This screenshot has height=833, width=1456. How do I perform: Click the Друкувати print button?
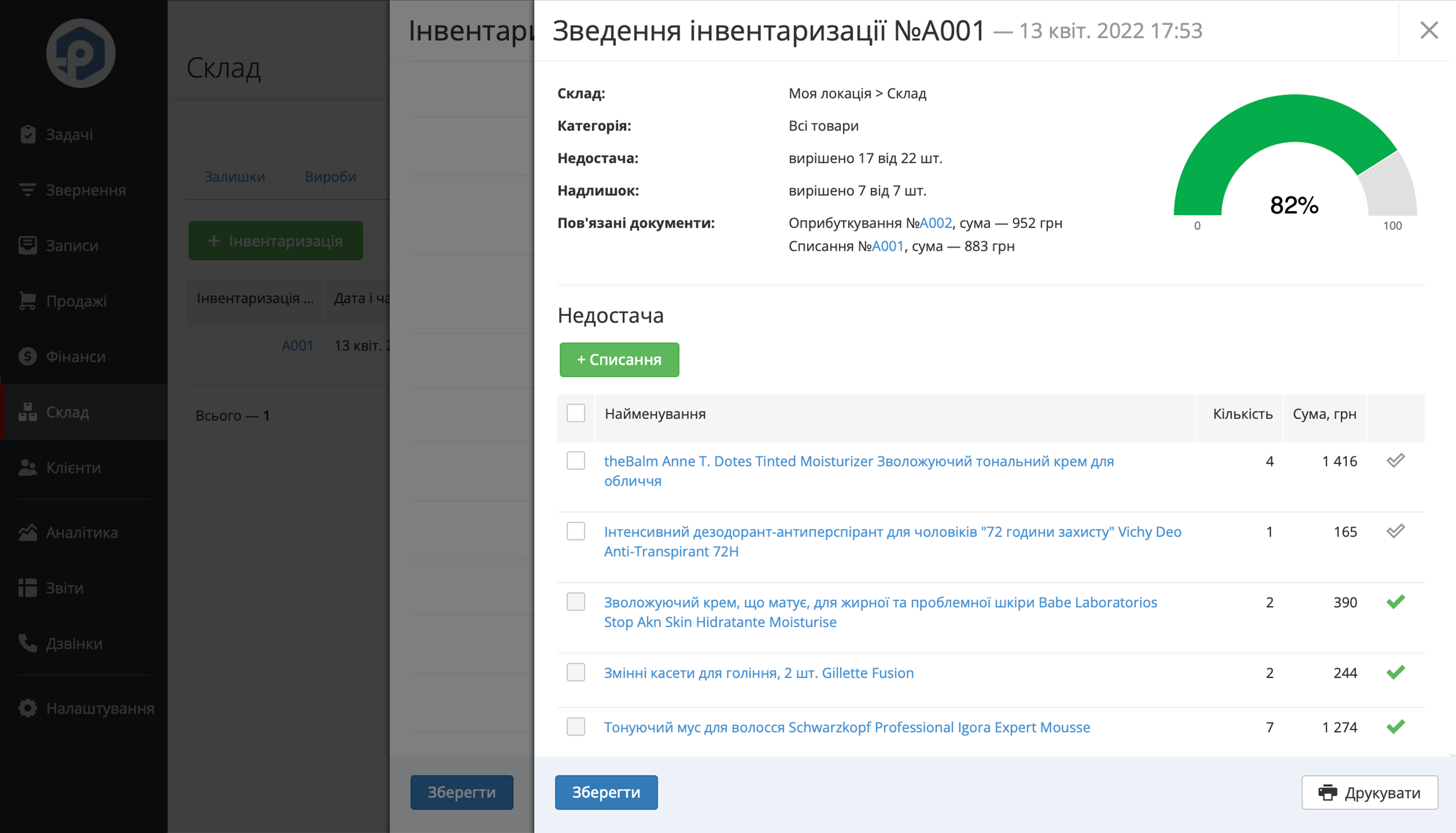pos(1370,793)
